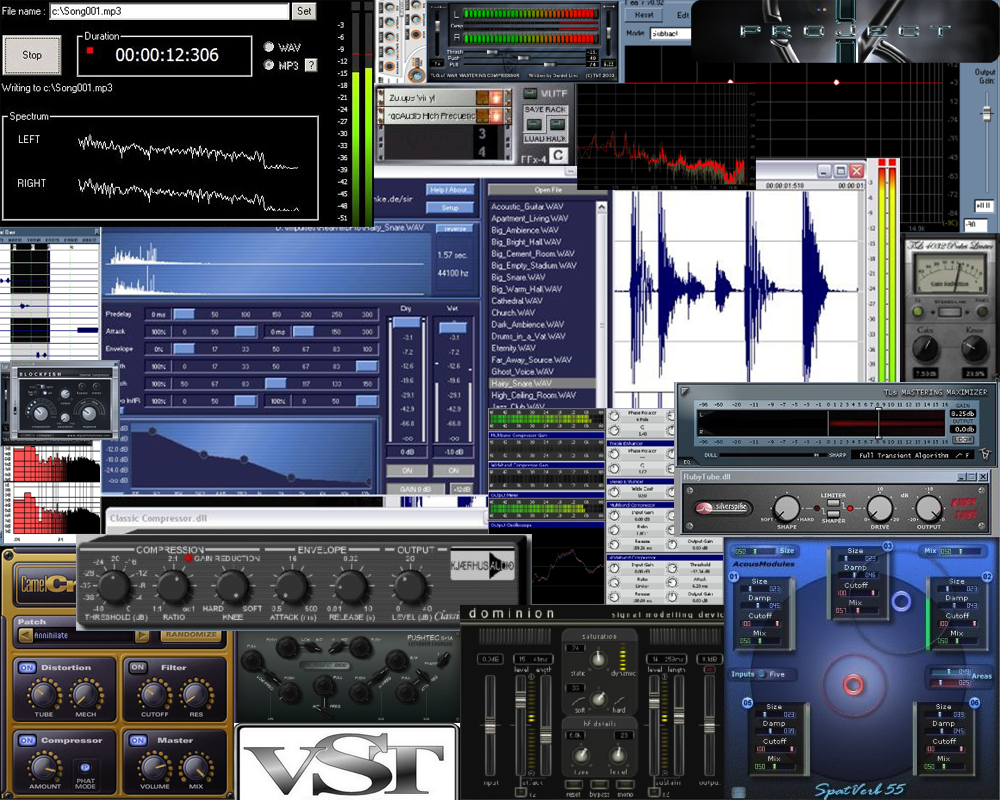Toggle CamelCrusher Master ON switch
1000x800 pixels.
pos(138,741)
